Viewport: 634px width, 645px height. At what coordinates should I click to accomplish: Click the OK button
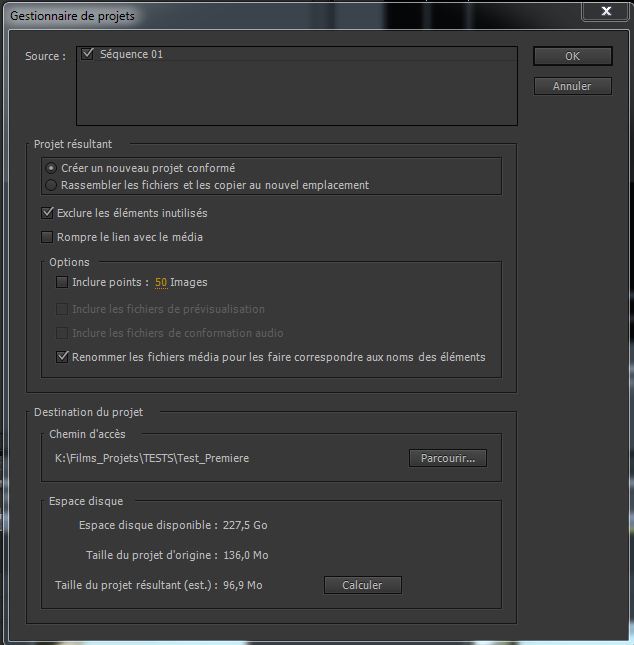pyautogui.click(x=572, y=56)
